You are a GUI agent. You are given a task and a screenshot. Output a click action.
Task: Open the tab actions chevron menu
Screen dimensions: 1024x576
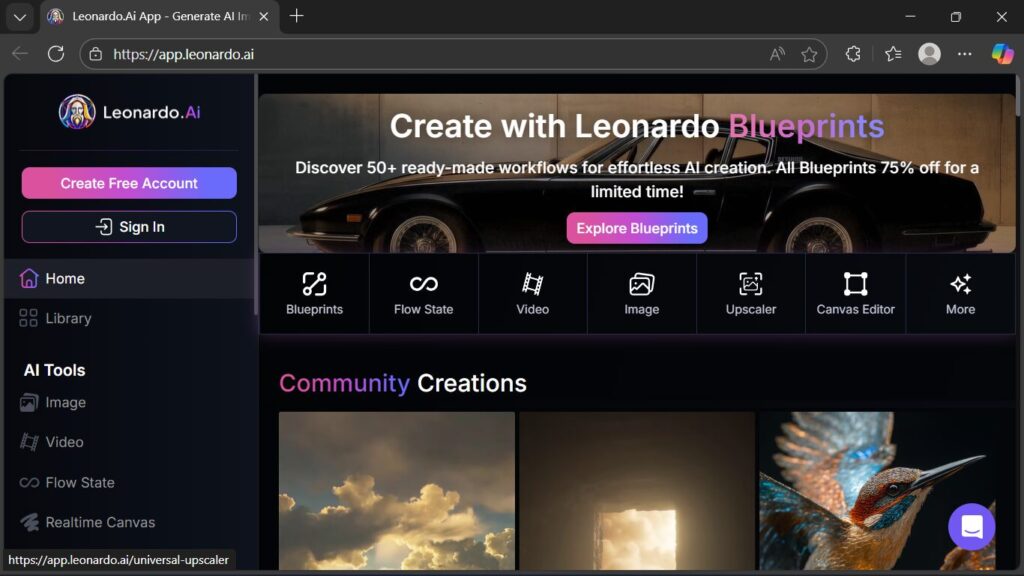click(19, 17)
